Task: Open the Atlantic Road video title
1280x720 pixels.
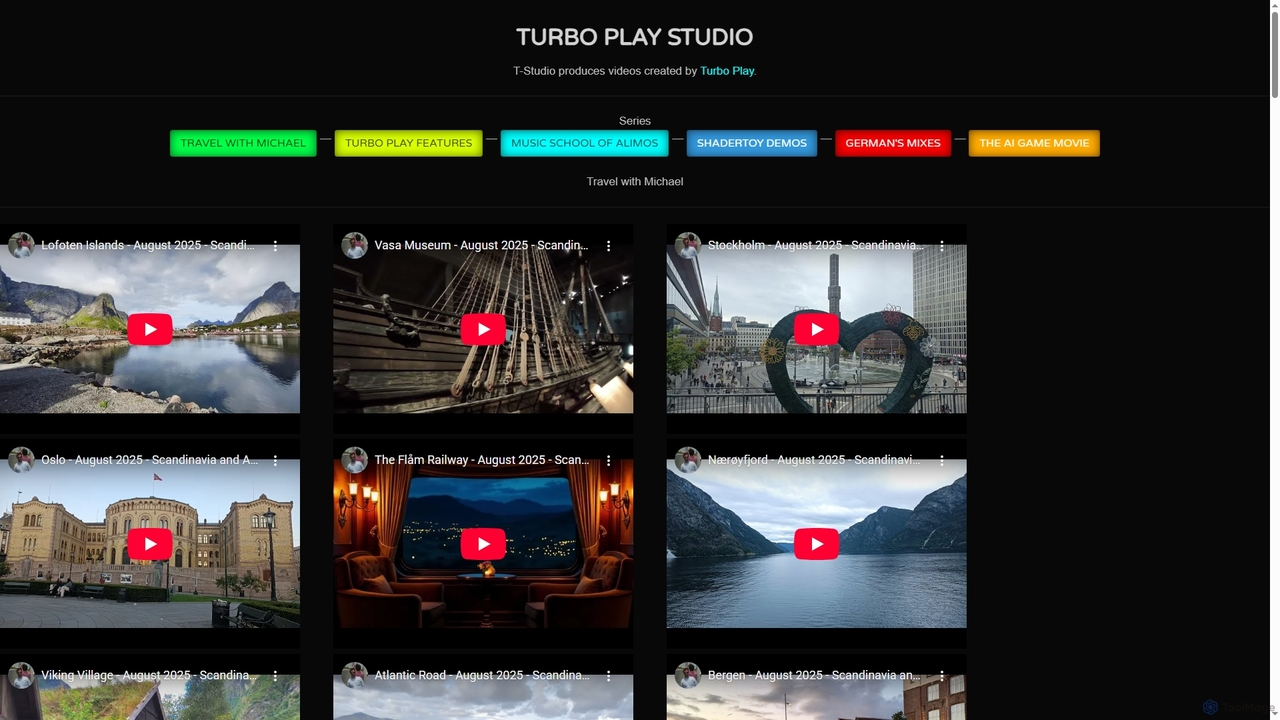Action: (x=481, y=675)
